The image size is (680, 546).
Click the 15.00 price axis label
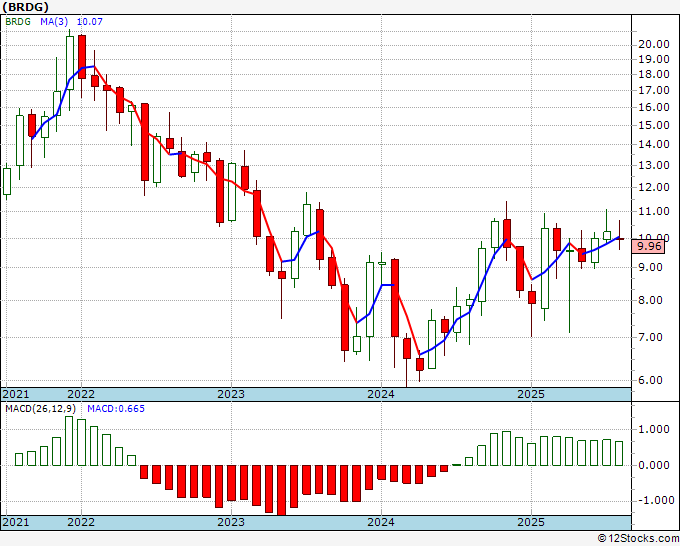pos(654,126)
